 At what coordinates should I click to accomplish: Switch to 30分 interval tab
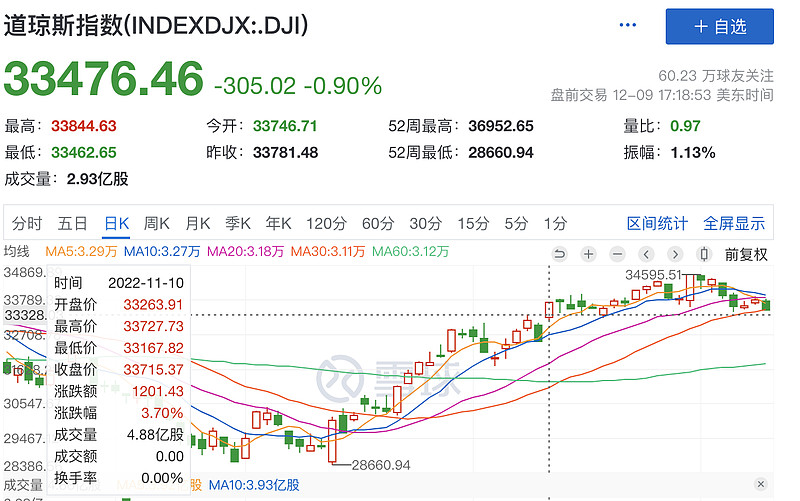tap(426, 223)
